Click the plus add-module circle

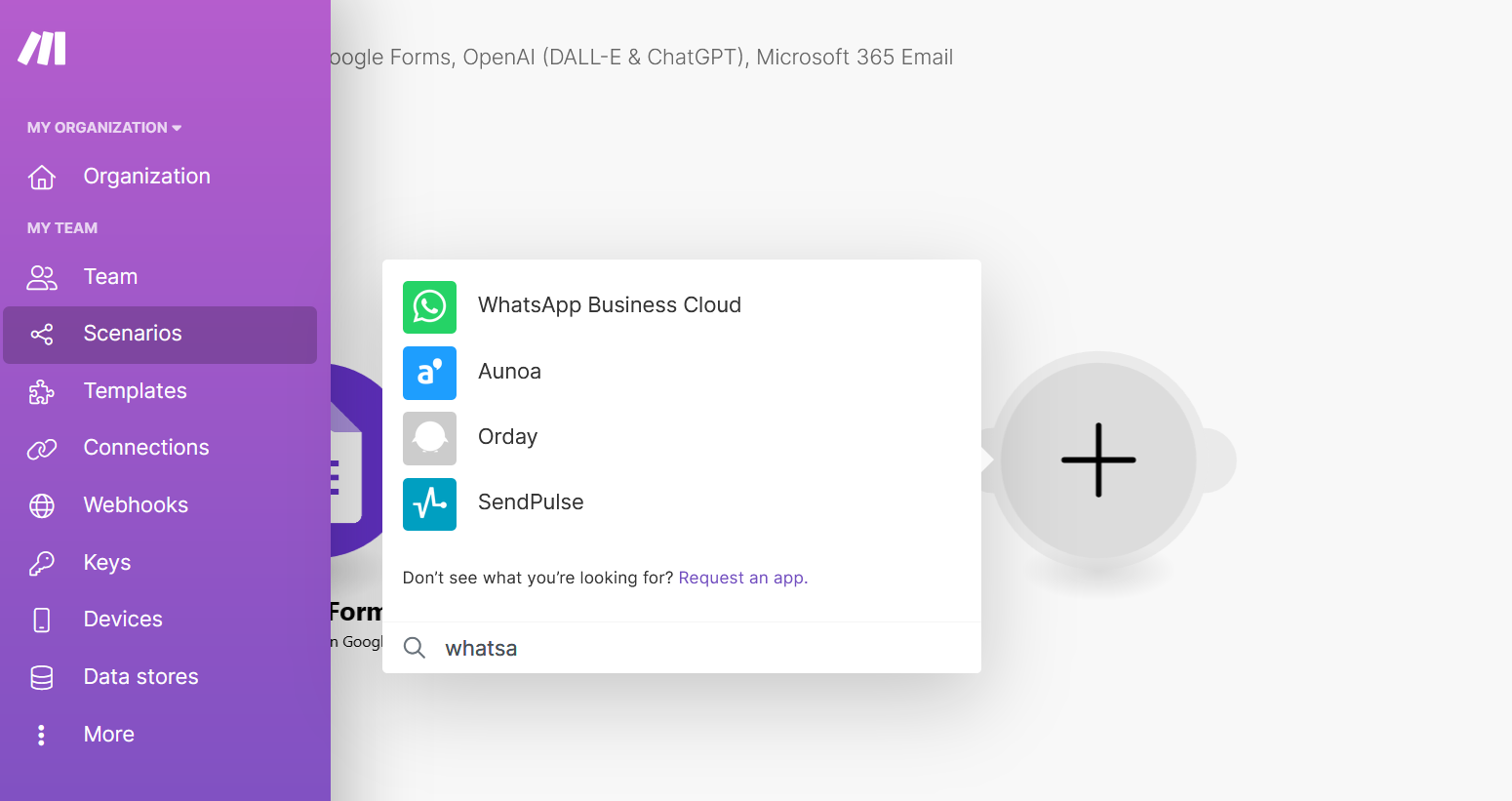point(1098,460)
